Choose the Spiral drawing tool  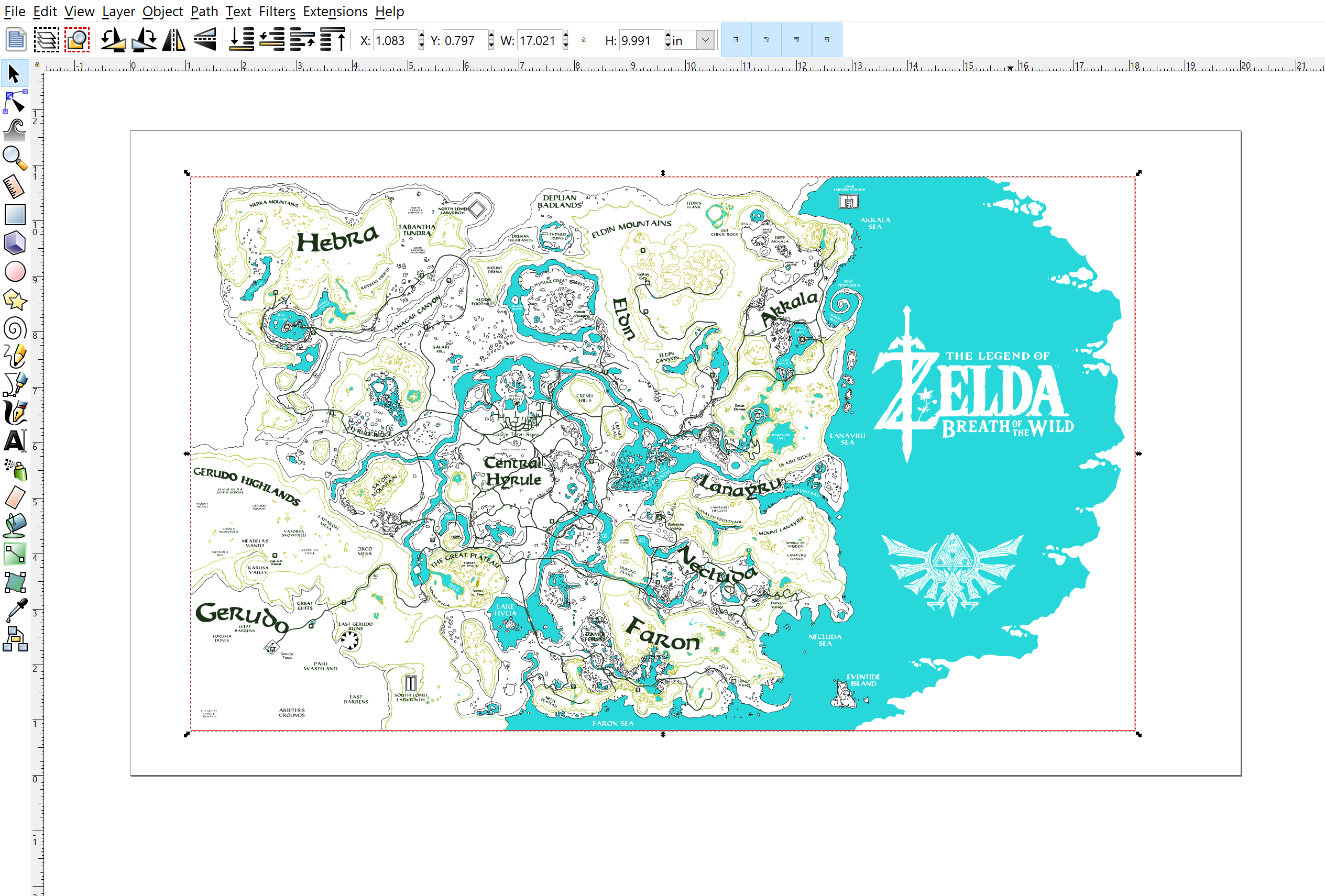click(x=15, y=329)
